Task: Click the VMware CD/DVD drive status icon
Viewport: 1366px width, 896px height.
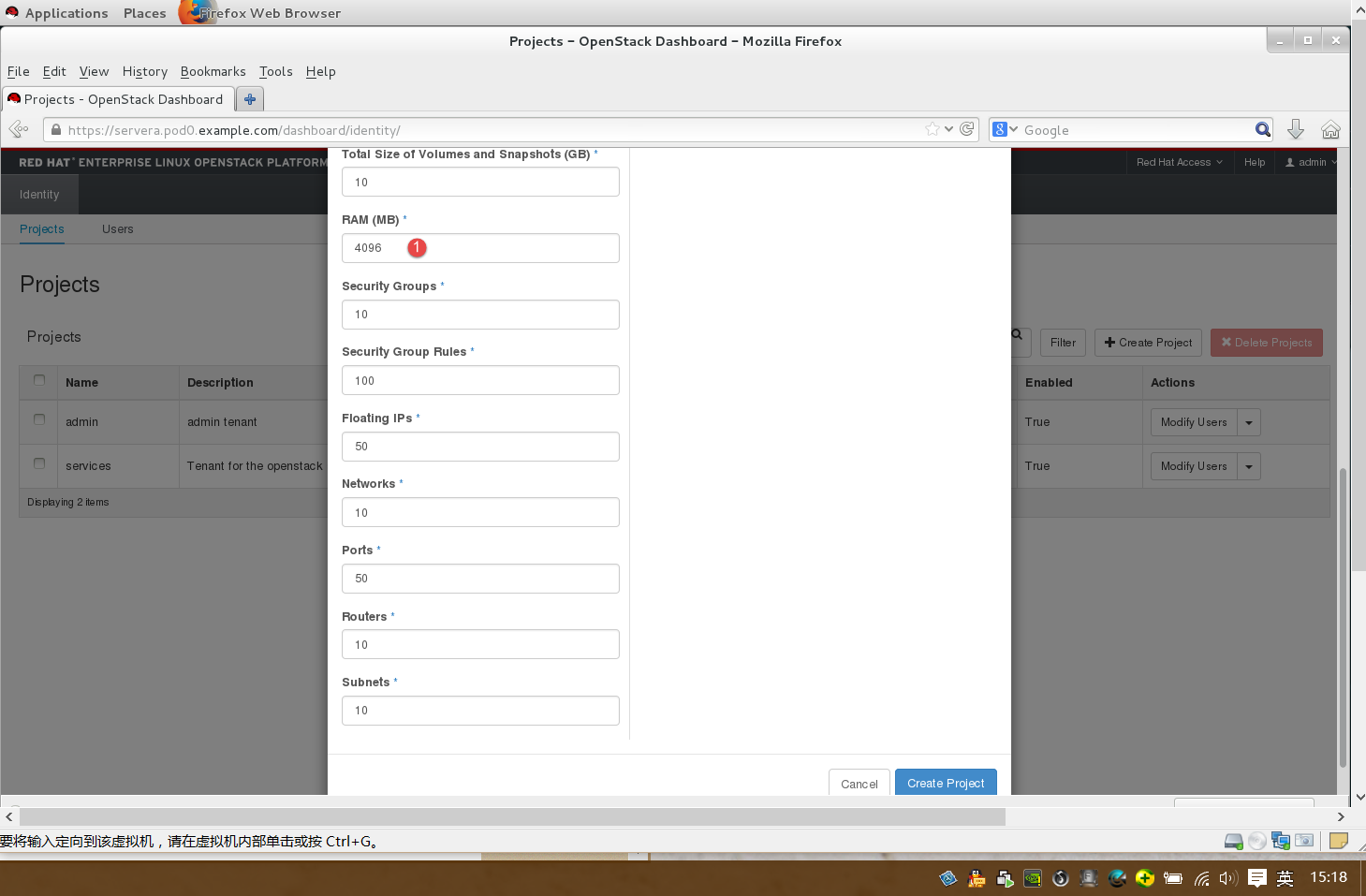Action: pyautogui.click(x=1257, y=841)
